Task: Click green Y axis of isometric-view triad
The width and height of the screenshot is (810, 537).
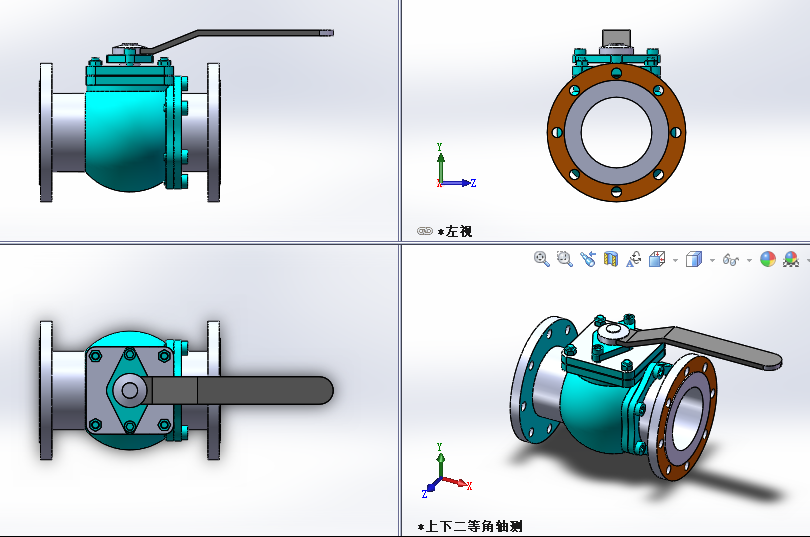Action: (440, 464)
